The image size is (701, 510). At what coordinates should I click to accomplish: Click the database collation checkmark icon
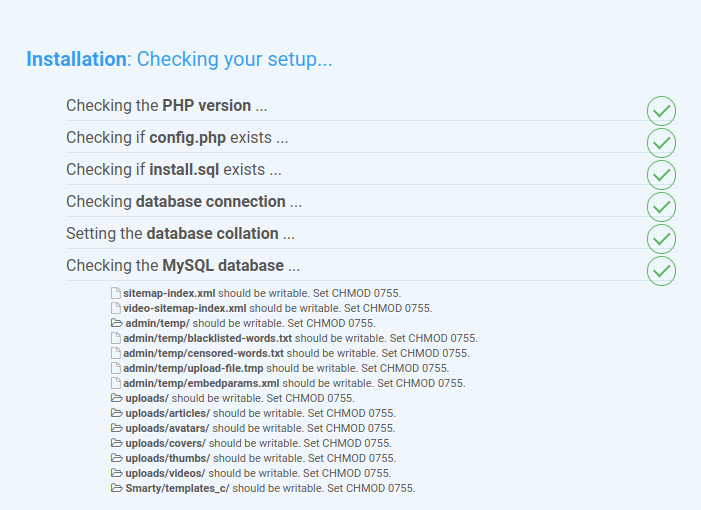pyautogui.click(x=661, y=239)
